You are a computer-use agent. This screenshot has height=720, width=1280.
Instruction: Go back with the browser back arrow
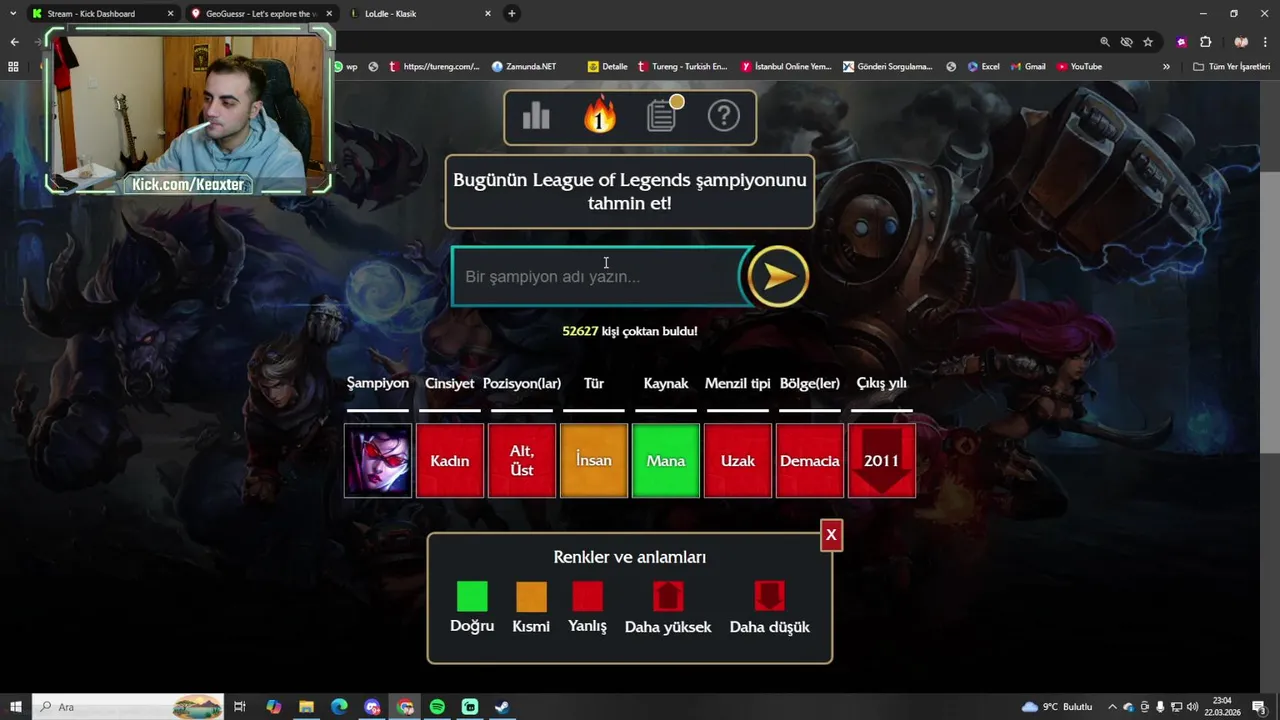pos(14,42)
